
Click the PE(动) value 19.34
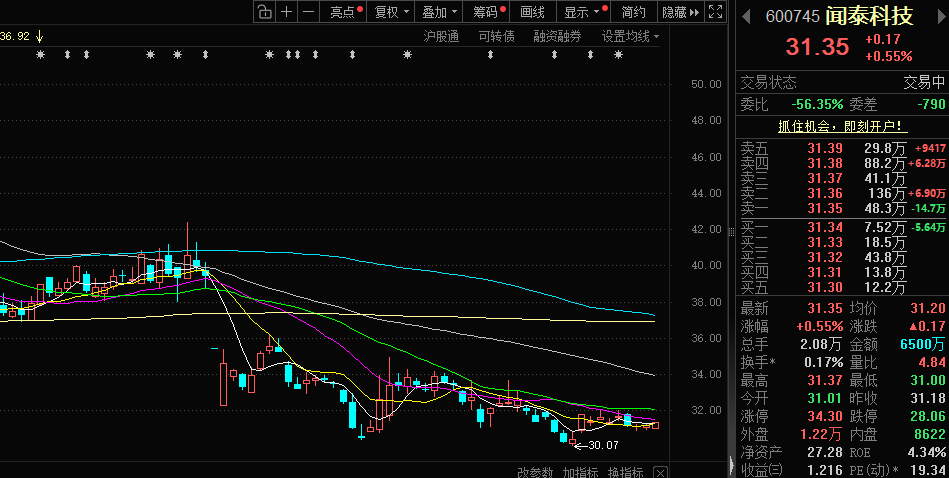[x=928, y=470]
